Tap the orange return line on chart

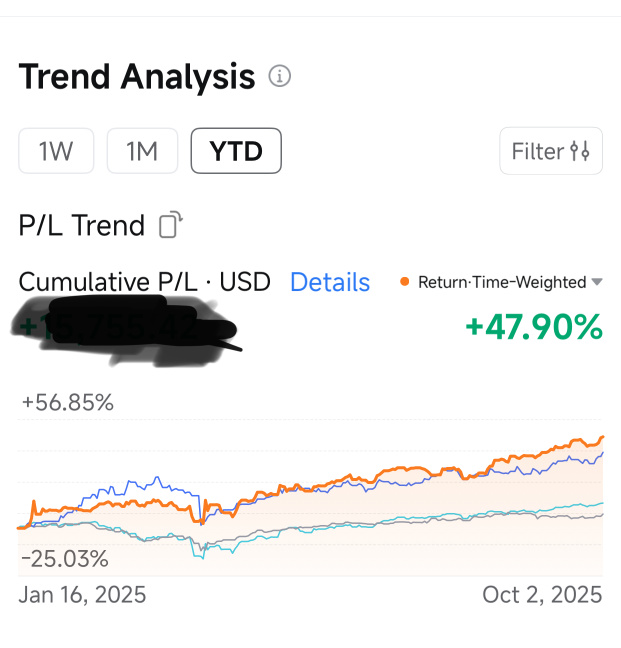[420, 470]
